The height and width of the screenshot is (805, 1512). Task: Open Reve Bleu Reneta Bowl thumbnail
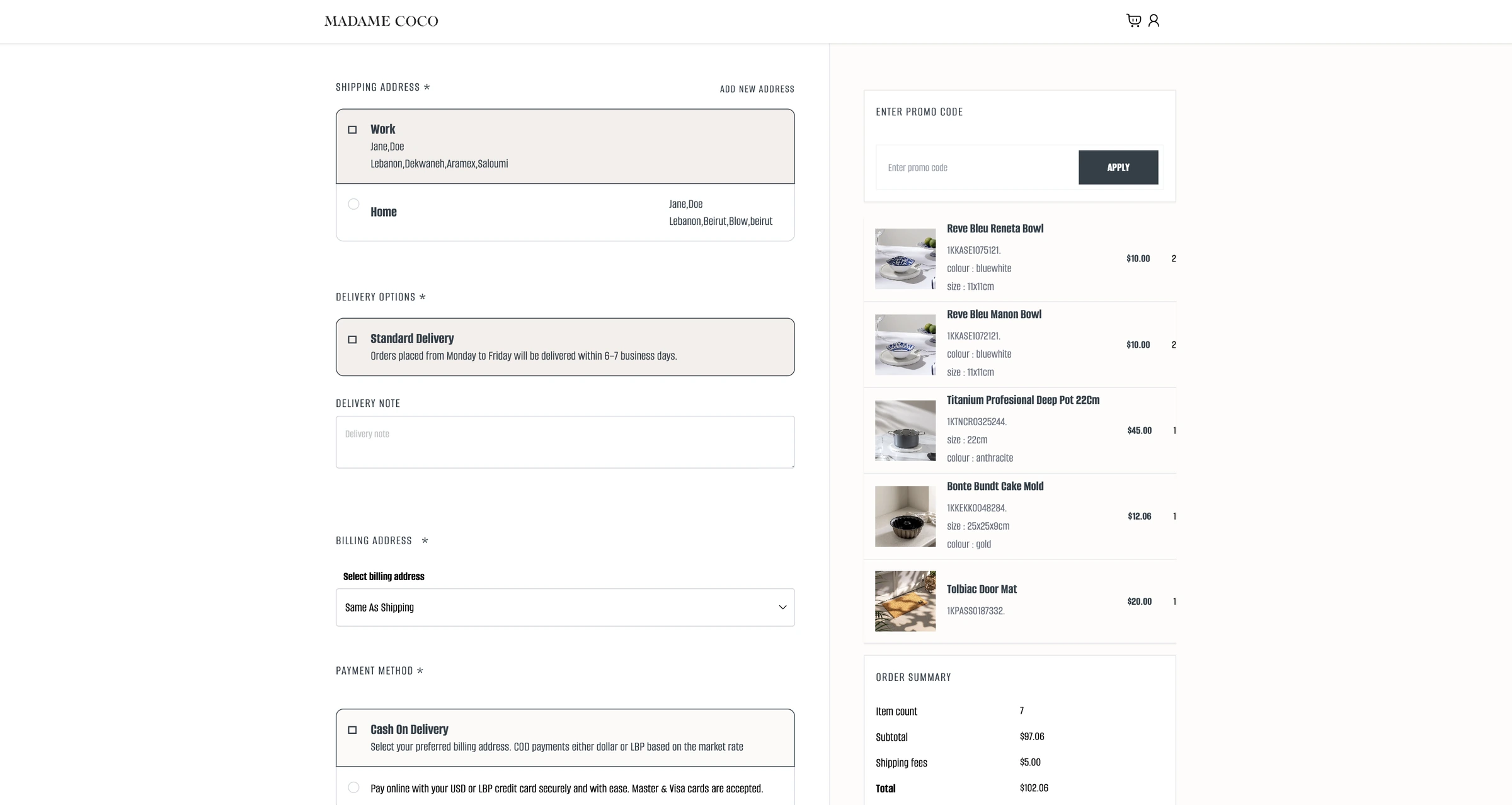coord(905,259)
